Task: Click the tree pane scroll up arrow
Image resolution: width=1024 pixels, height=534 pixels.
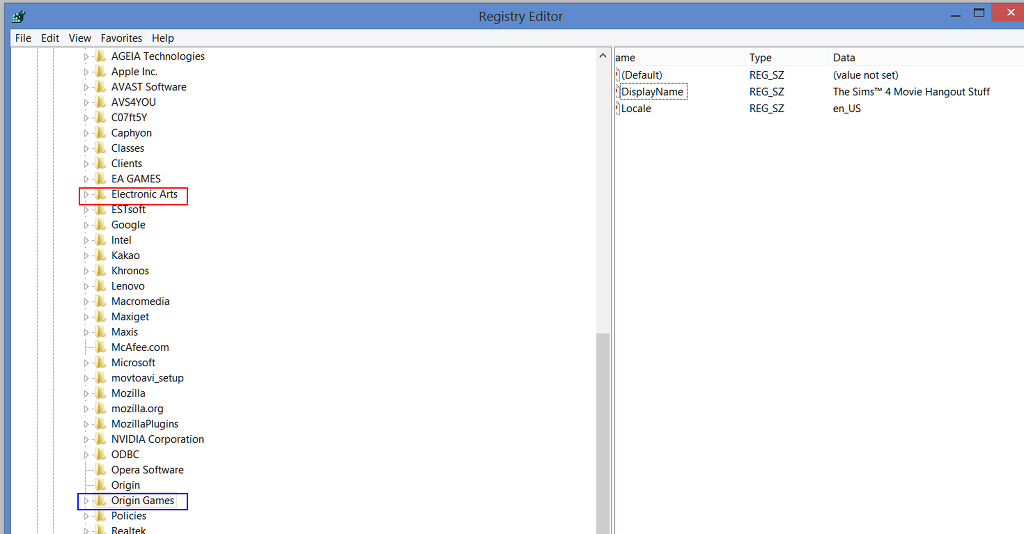Action: [x=602, y=56]
